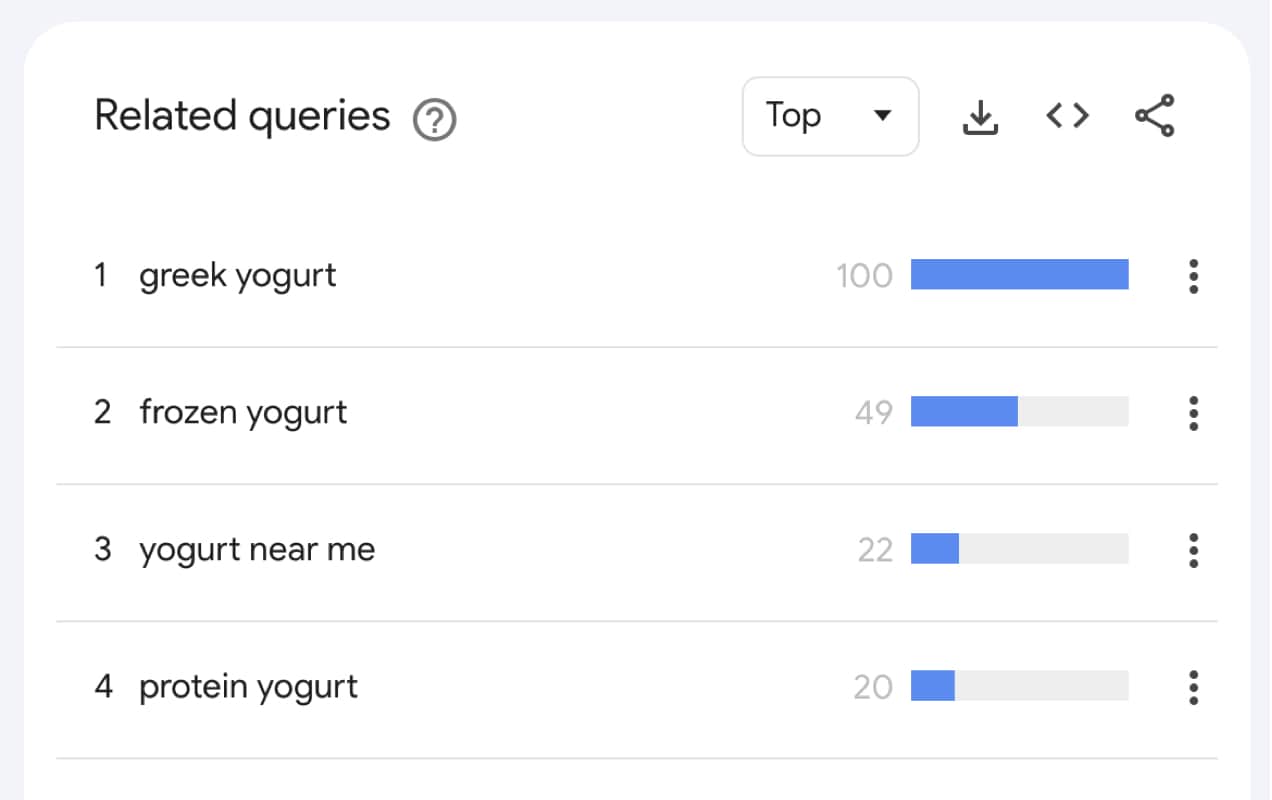Open the embed code icon

click(x=1067, y=115)
